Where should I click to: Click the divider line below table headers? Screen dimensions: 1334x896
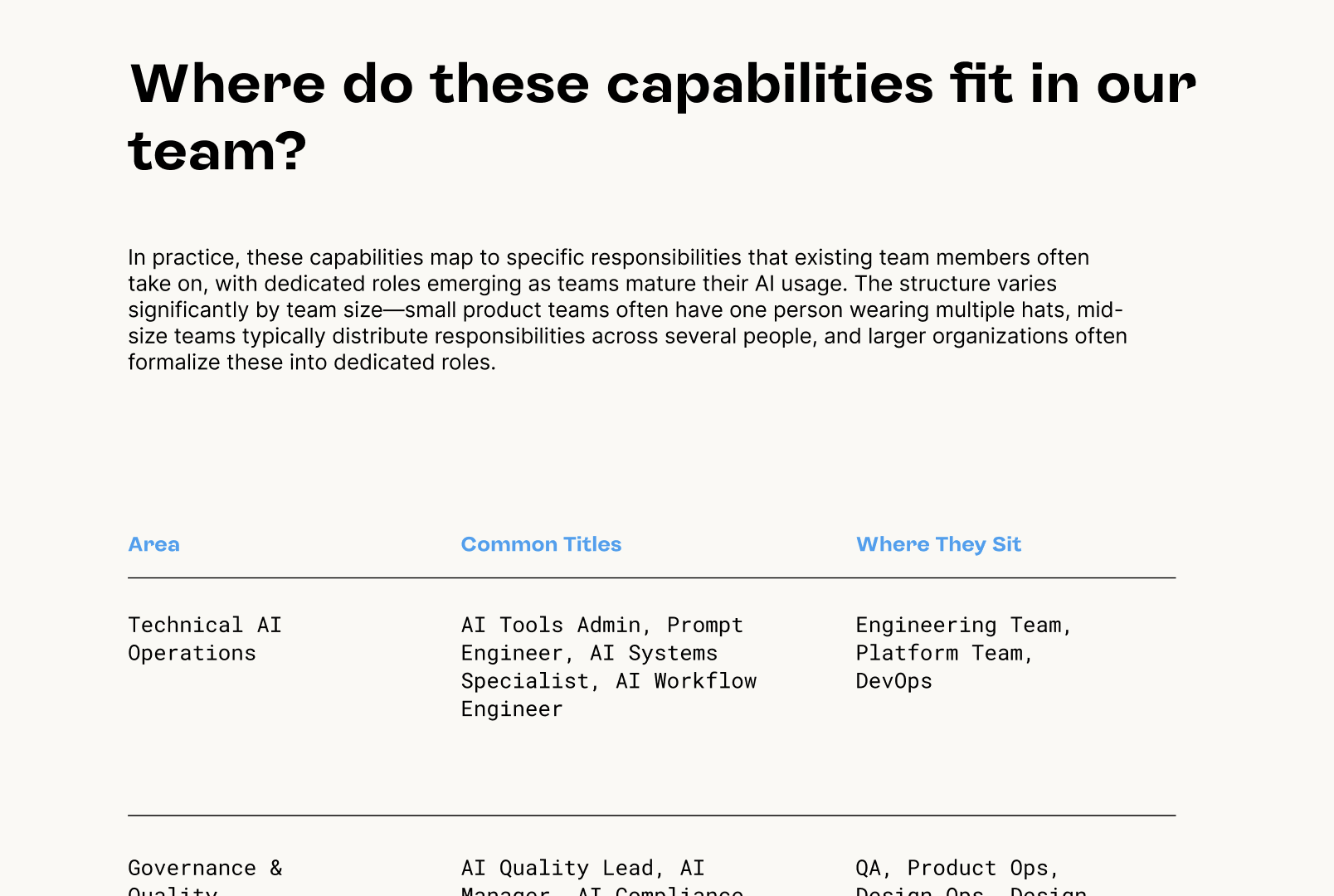(x=651, y=577)
